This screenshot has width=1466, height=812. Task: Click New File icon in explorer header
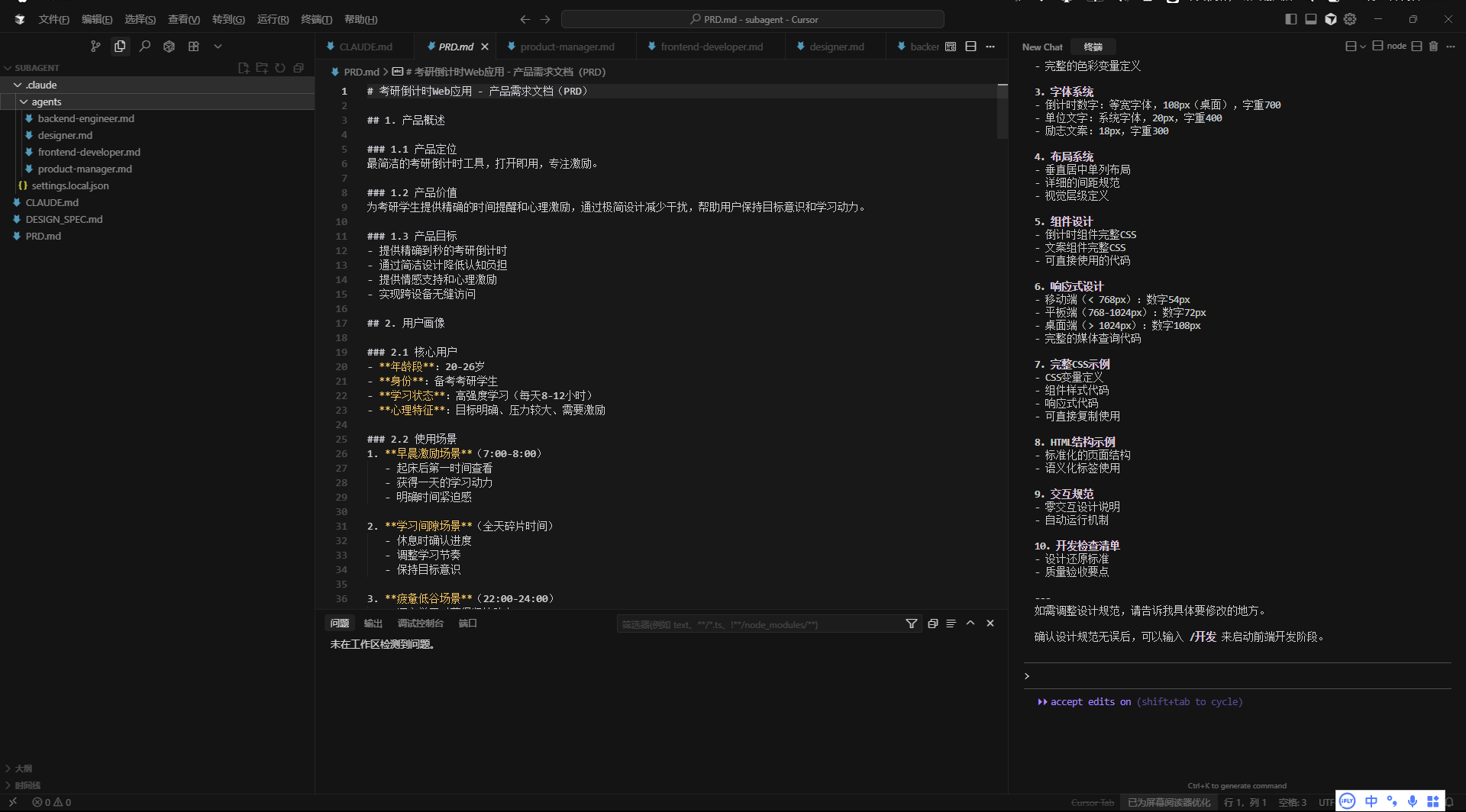click(x=244, y=68)
